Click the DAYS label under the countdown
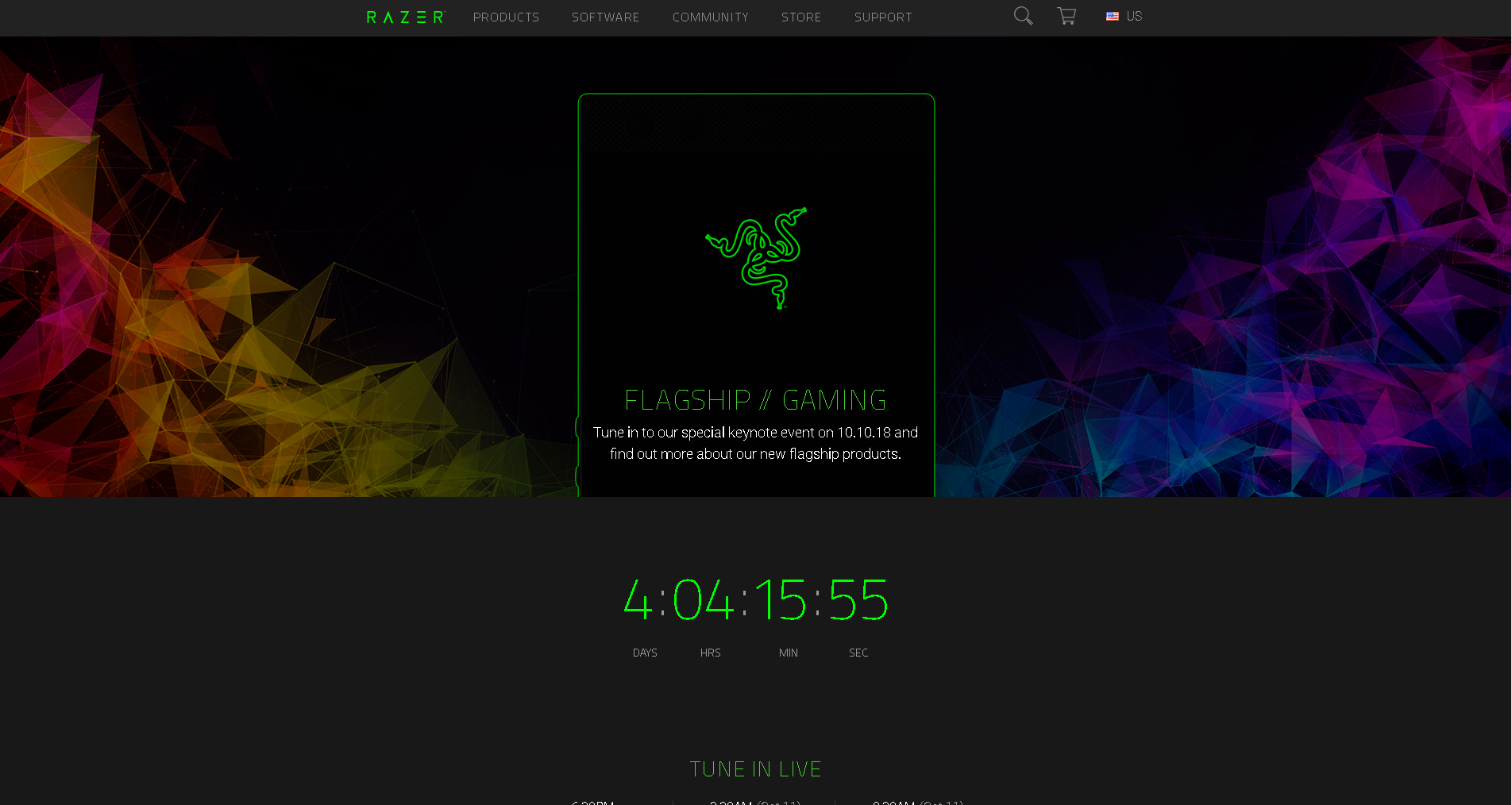 [x=645, y=653]
